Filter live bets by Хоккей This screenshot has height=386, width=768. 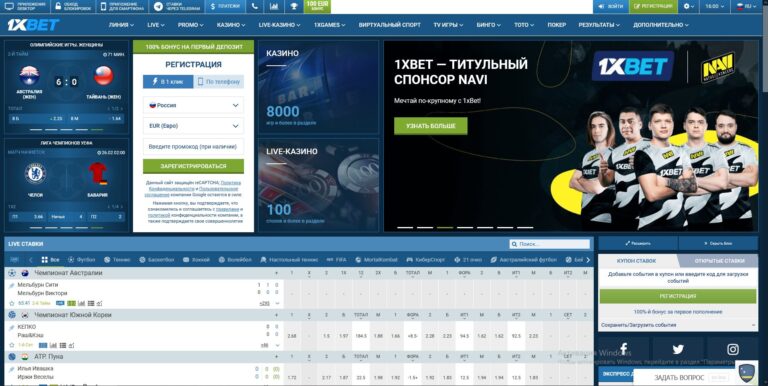click(196, 260)
